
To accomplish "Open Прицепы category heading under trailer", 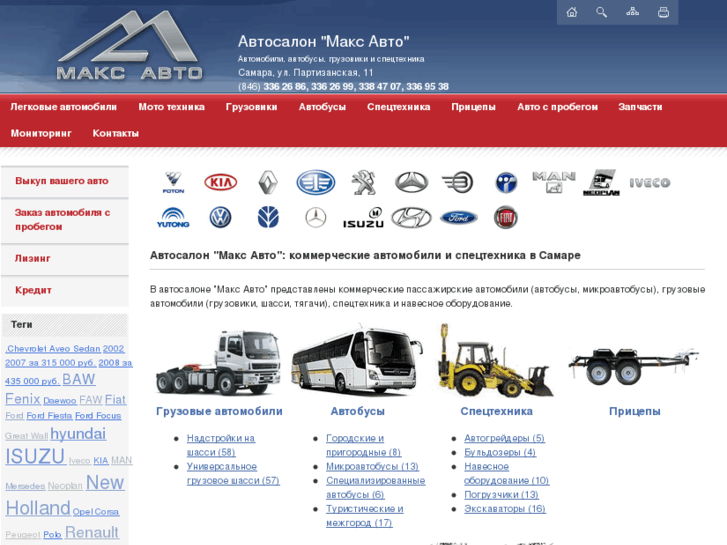I will coord(635,411).
